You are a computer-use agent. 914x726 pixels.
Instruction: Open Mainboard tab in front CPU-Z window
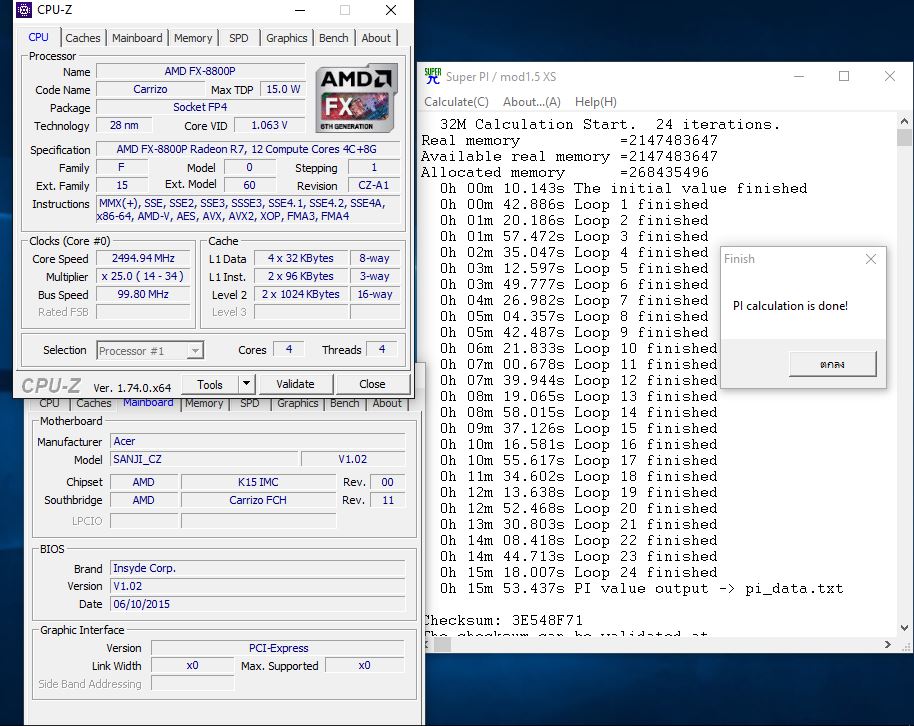tap(137, 38)
